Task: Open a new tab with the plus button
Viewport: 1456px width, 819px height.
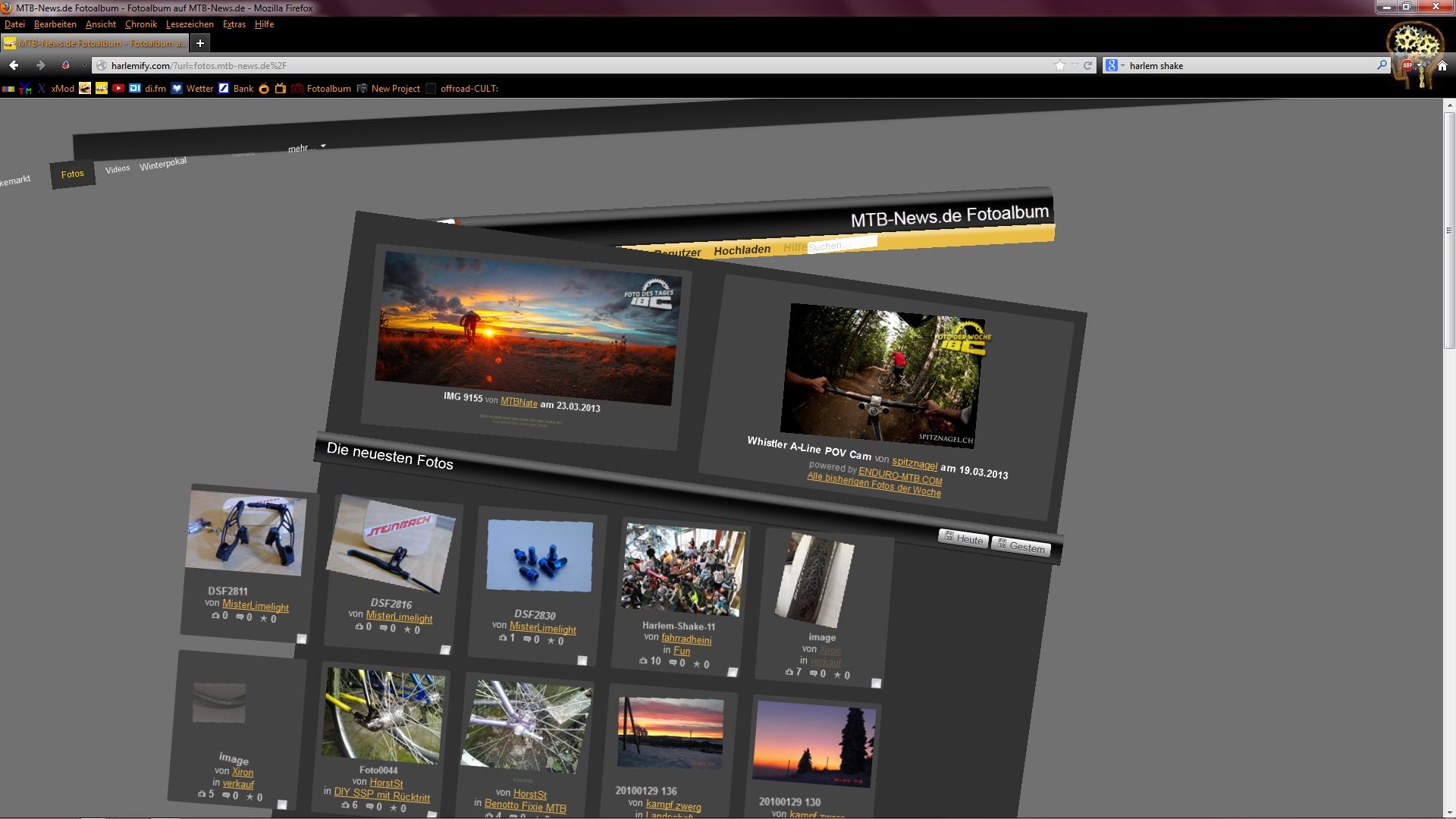Action: pos(200,43)
